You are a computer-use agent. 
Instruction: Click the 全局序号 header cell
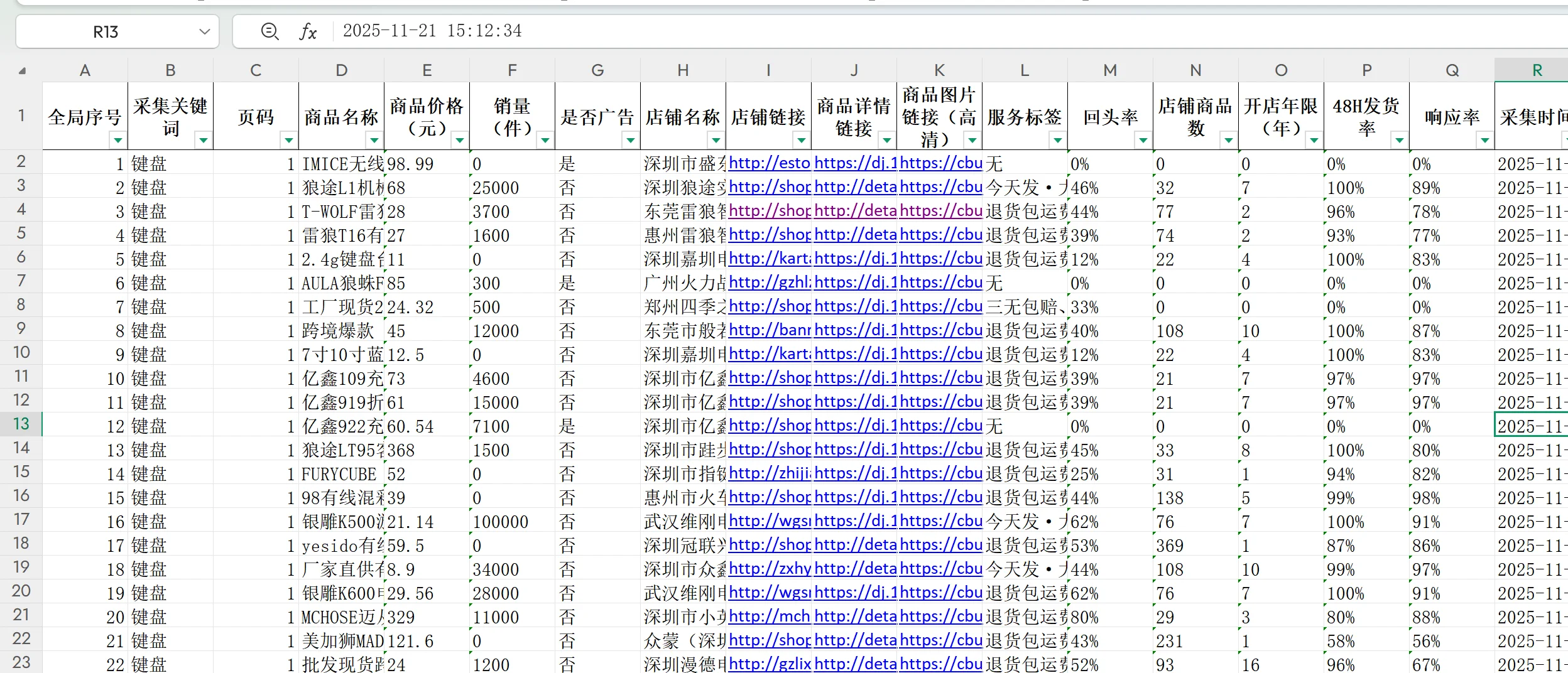tap(85, 116)
